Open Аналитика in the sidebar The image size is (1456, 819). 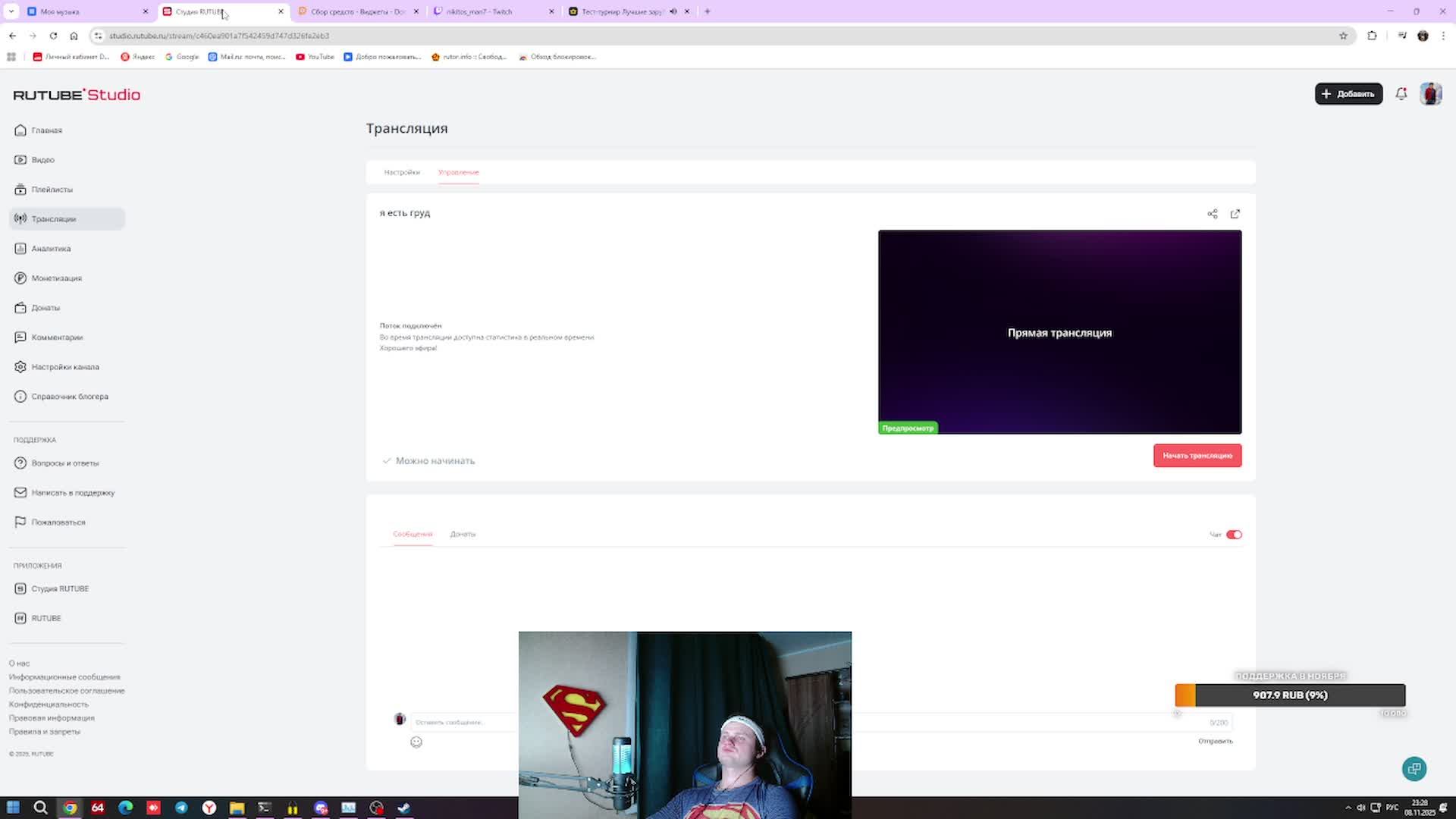click(51, 249)
